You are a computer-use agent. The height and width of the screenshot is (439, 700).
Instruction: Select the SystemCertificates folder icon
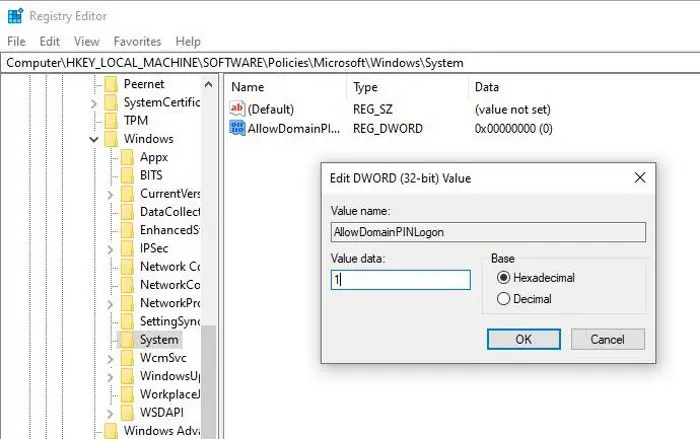tap(111, 102)
